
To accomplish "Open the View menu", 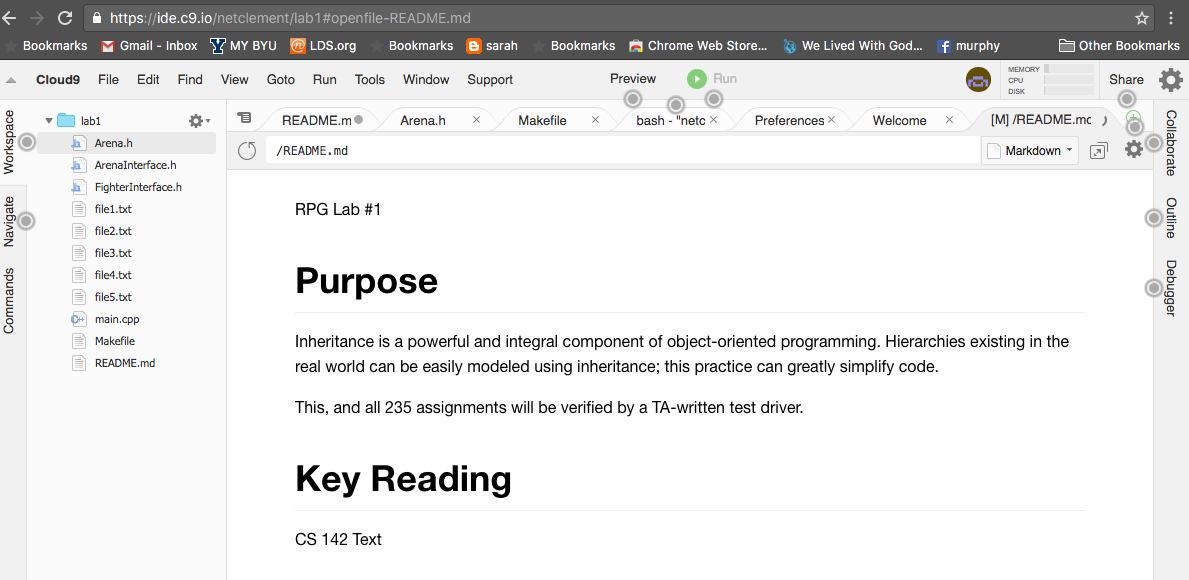I will (234, 80).
